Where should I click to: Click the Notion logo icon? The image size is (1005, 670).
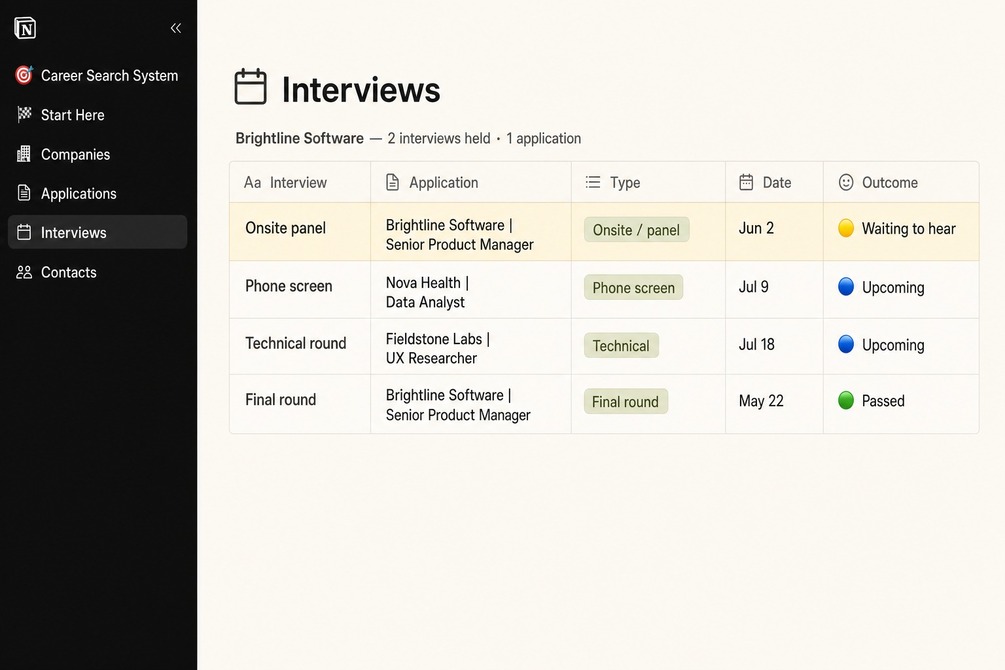25,28
